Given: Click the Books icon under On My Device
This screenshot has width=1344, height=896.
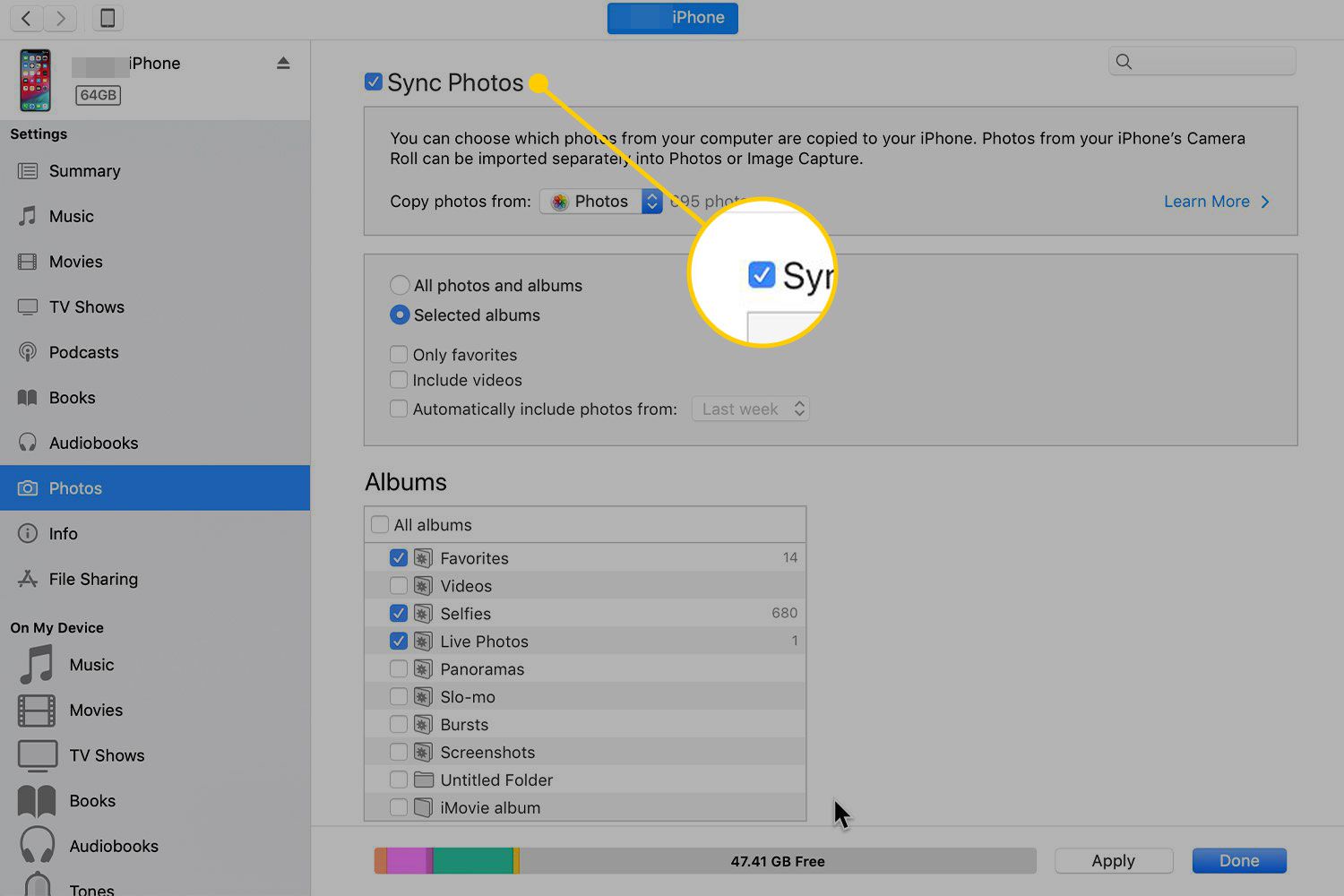Looking at the screenshot, I should [37, 801].
